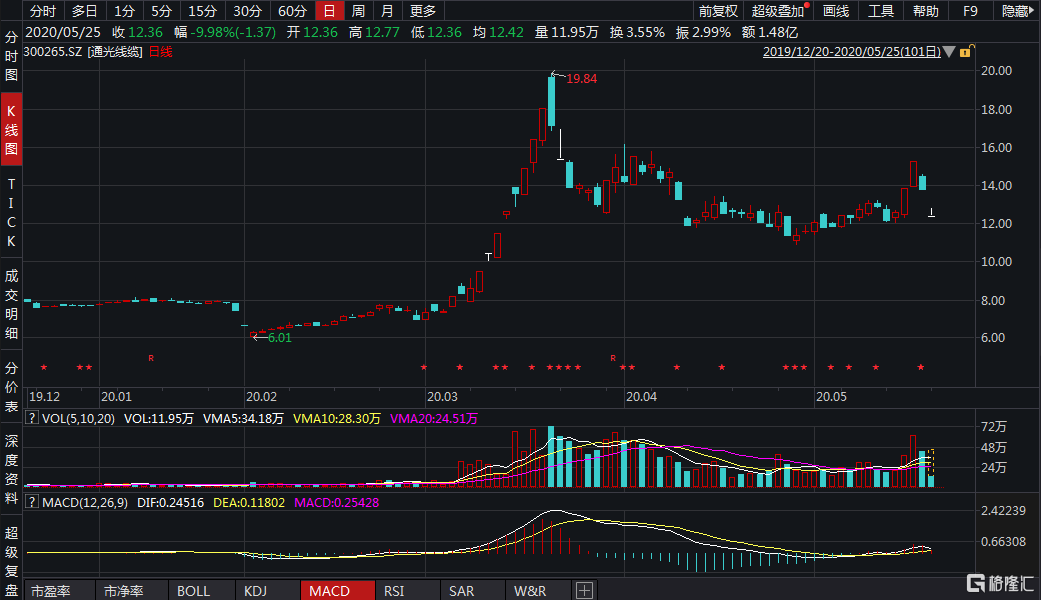Select the 5分 five-minute period
The image size is (1041, 600).
pyautogui.click(x=161, y=11)
